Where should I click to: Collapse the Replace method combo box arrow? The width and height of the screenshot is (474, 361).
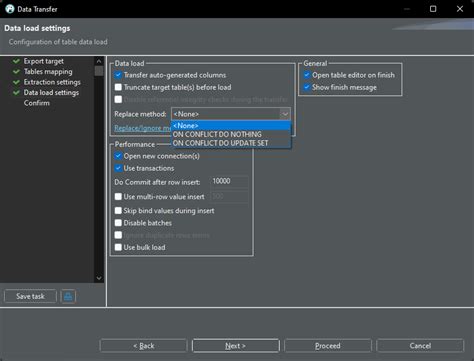pos(285,114)
